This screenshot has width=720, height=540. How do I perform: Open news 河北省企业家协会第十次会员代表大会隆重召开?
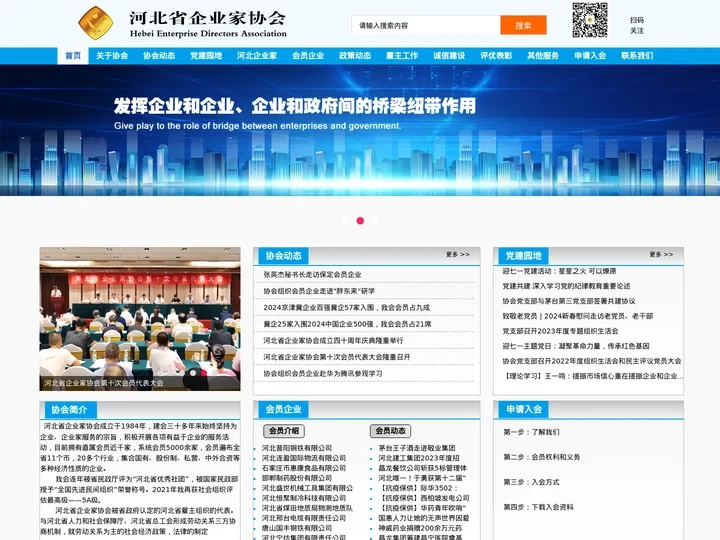click(337, 357)
